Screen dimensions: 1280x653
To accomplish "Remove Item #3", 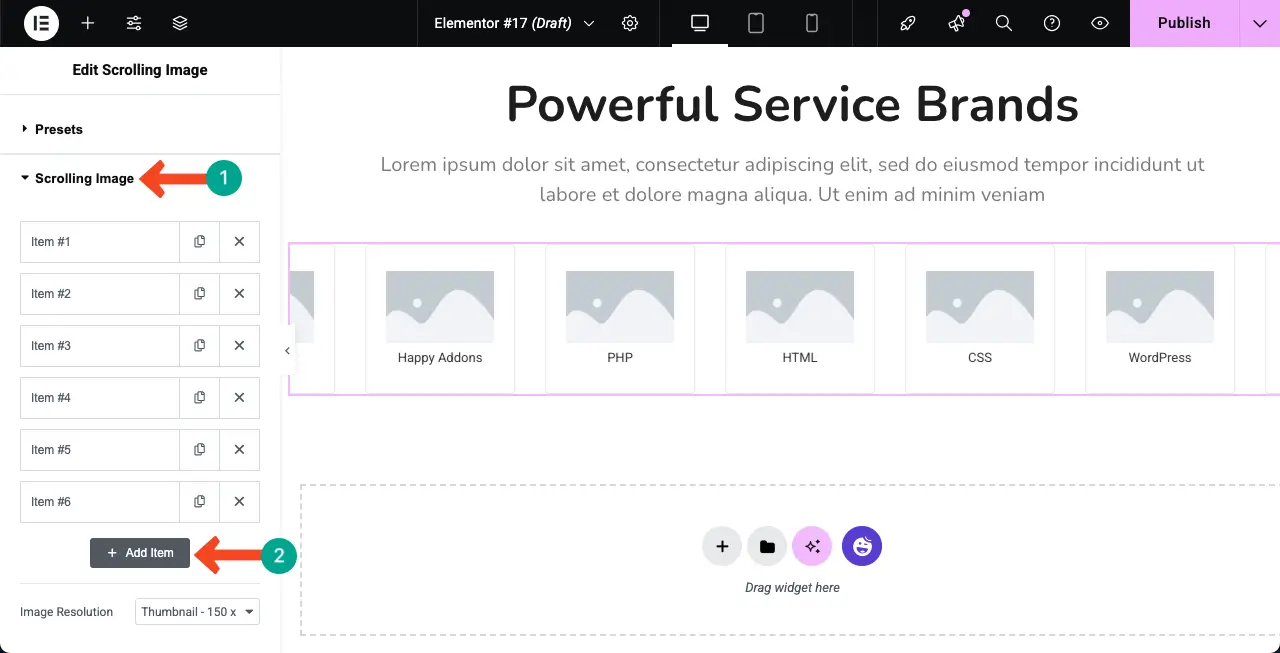I will point(240,346).
